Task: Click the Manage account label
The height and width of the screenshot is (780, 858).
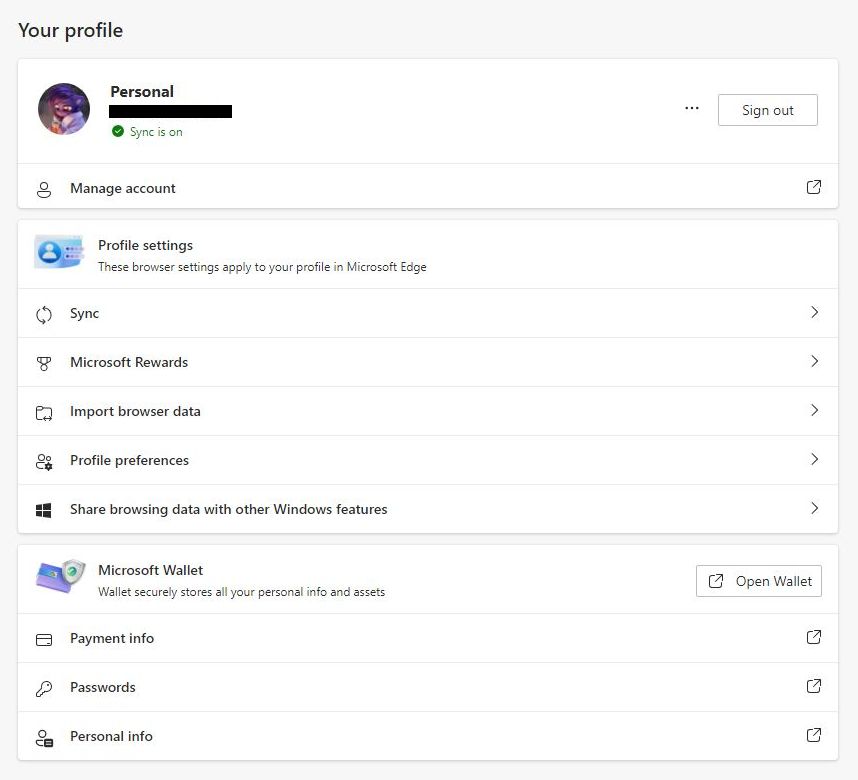Action: [x=123, y=188]
